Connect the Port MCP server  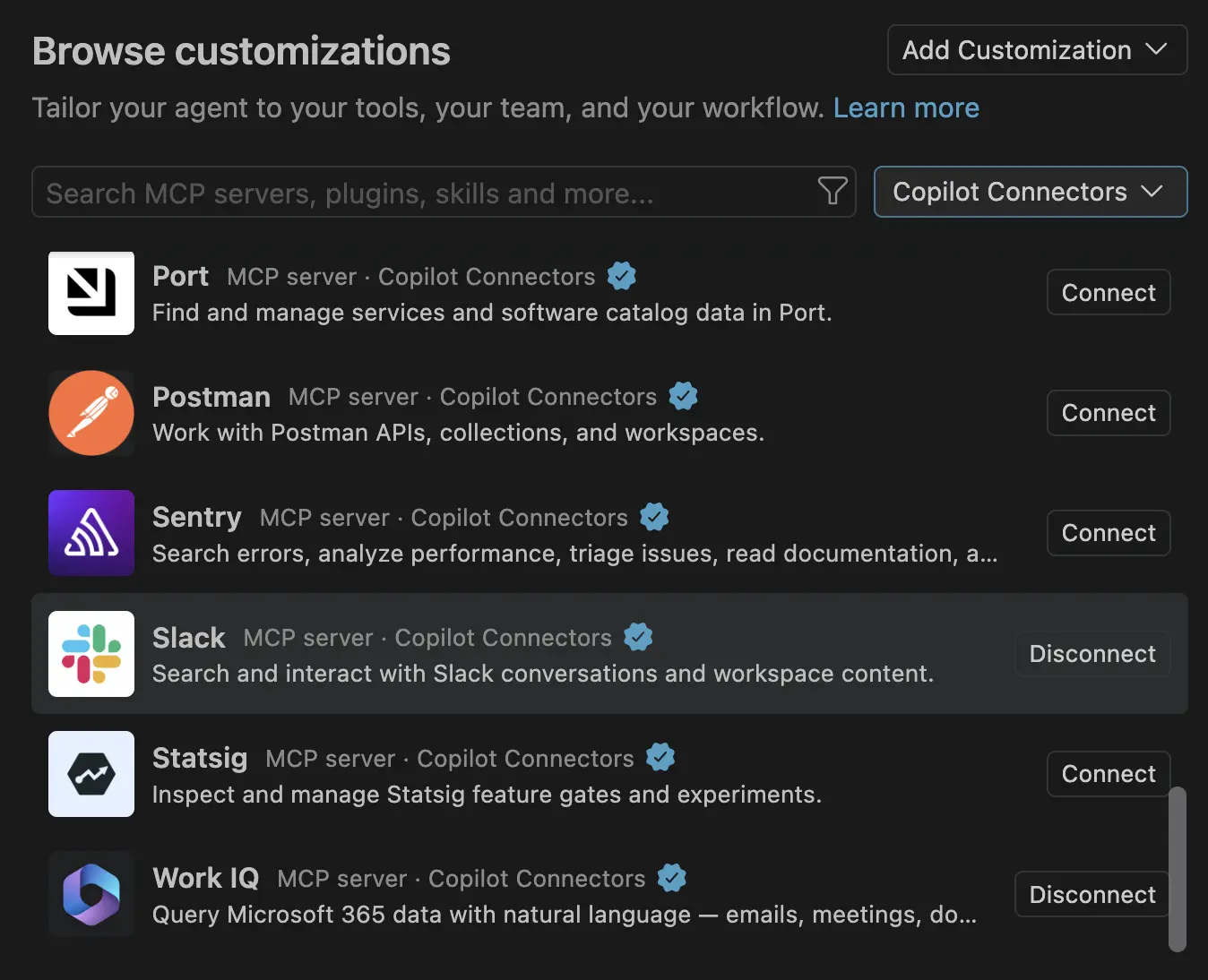coord(1109,293)
